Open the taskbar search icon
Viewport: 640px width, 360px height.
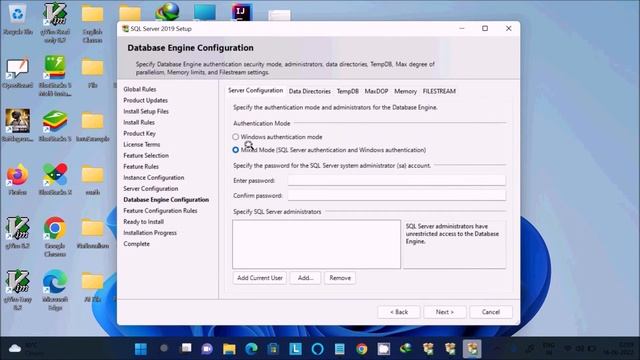(164, 348)
